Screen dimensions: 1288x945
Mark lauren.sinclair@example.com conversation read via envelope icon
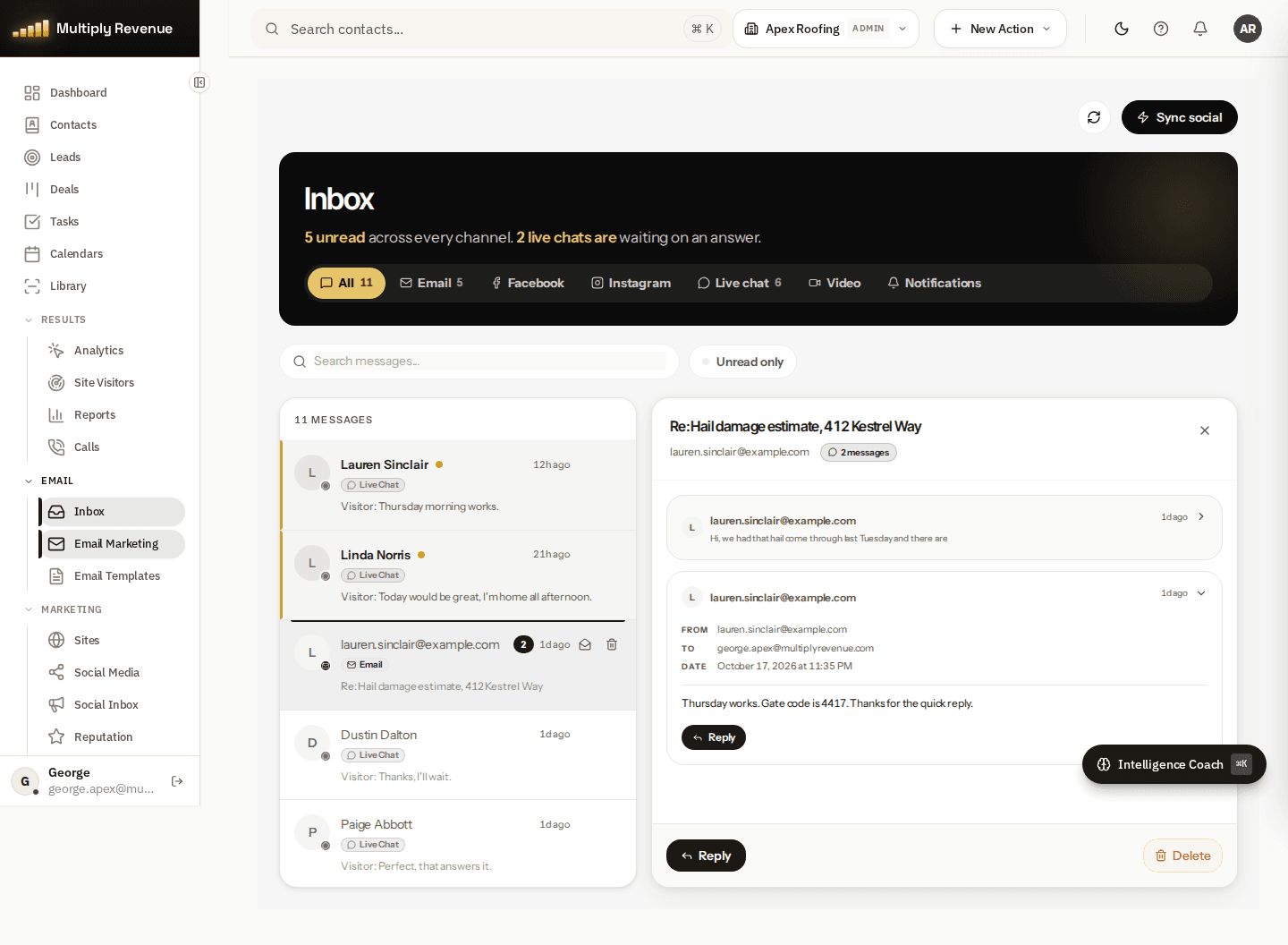[585, 644]
